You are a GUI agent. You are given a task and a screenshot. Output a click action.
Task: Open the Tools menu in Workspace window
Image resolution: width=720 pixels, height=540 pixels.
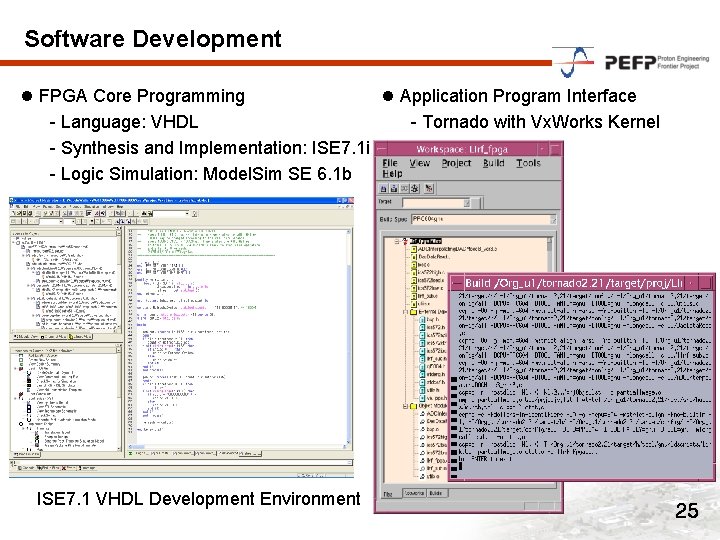528,163
